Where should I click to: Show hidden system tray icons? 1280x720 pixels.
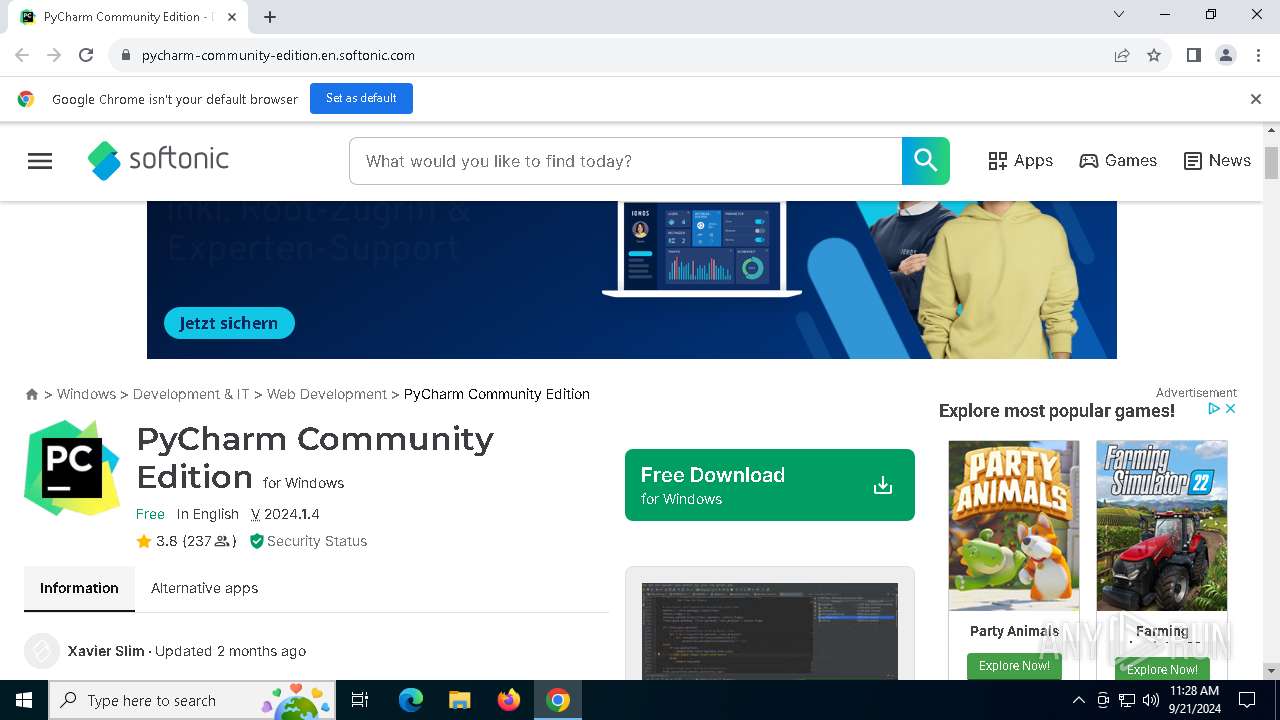pyautogui.click(x=1078, y=700)
